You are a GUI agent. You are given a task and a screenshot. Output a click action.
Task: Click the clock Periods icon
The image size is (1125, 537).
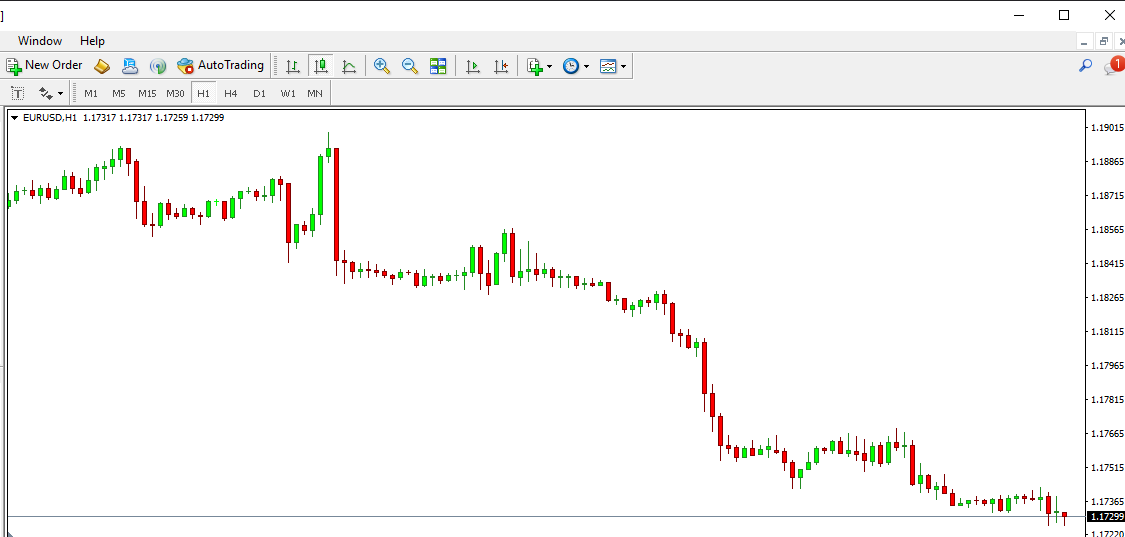[570, 66]
